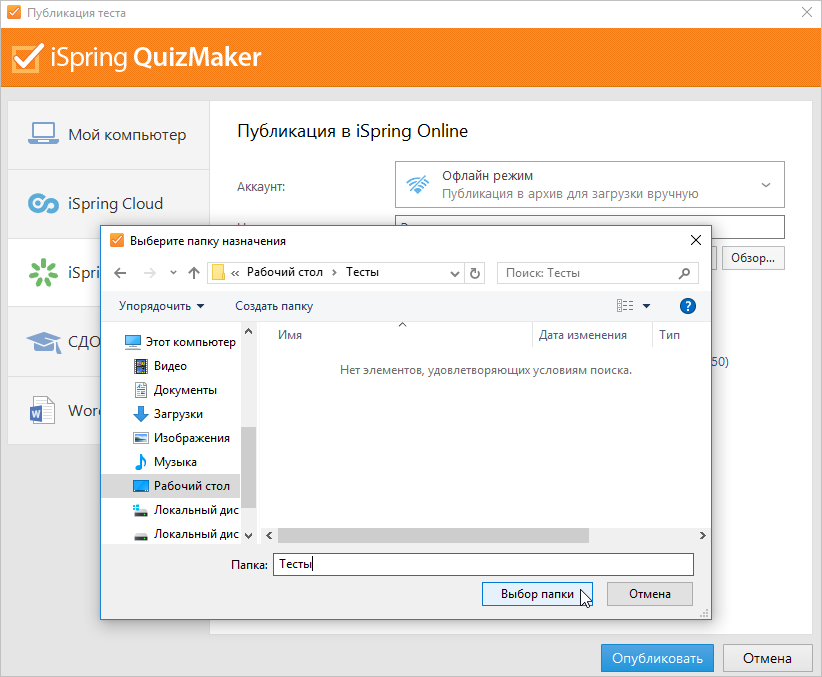Sort by Дата изменения column header
The height and width of the screenshot is (677, 822).
(x=582, y=335)
